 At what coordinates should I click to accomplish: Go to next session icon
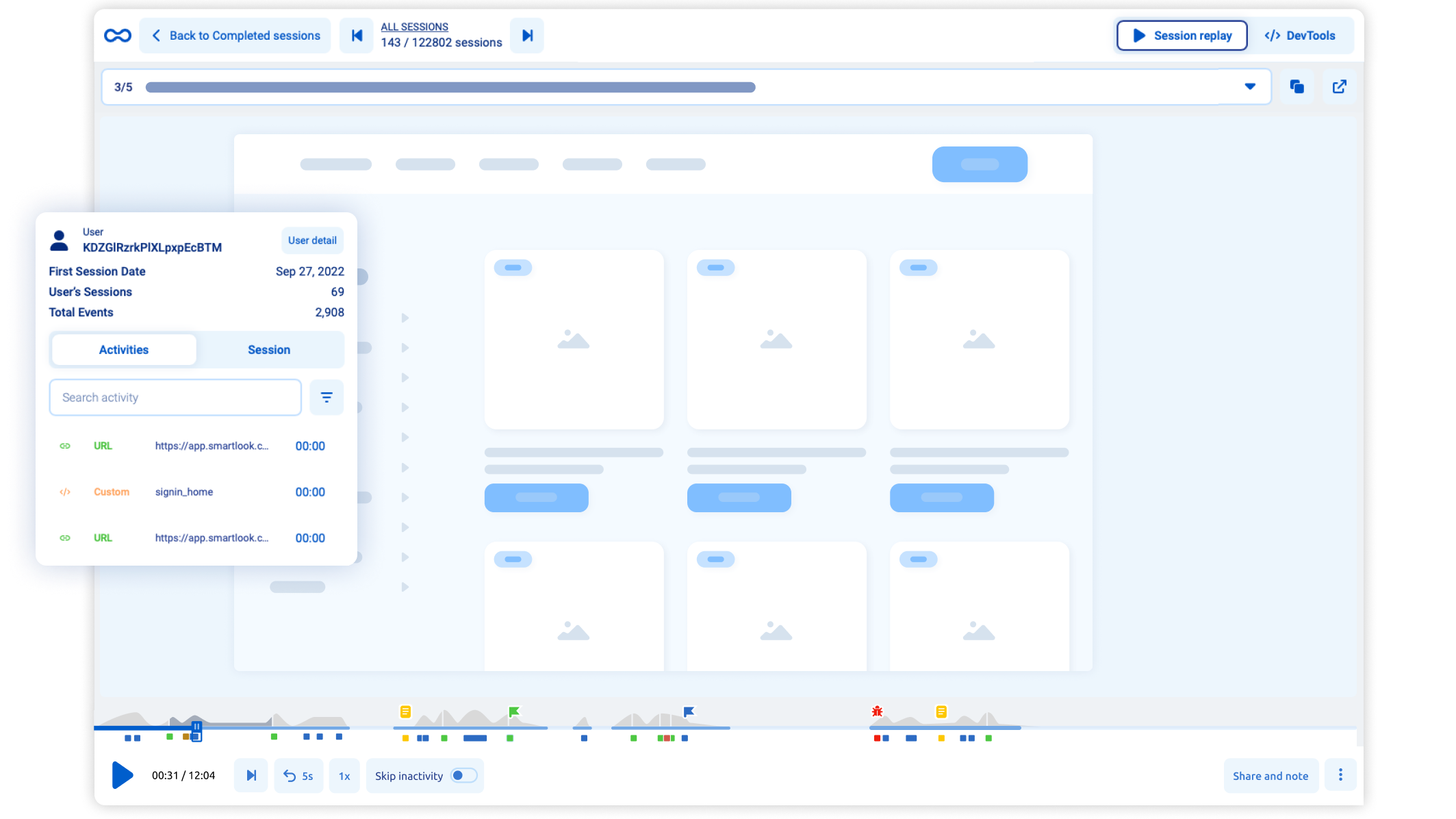pyautogui.click(x=527, y=36)
